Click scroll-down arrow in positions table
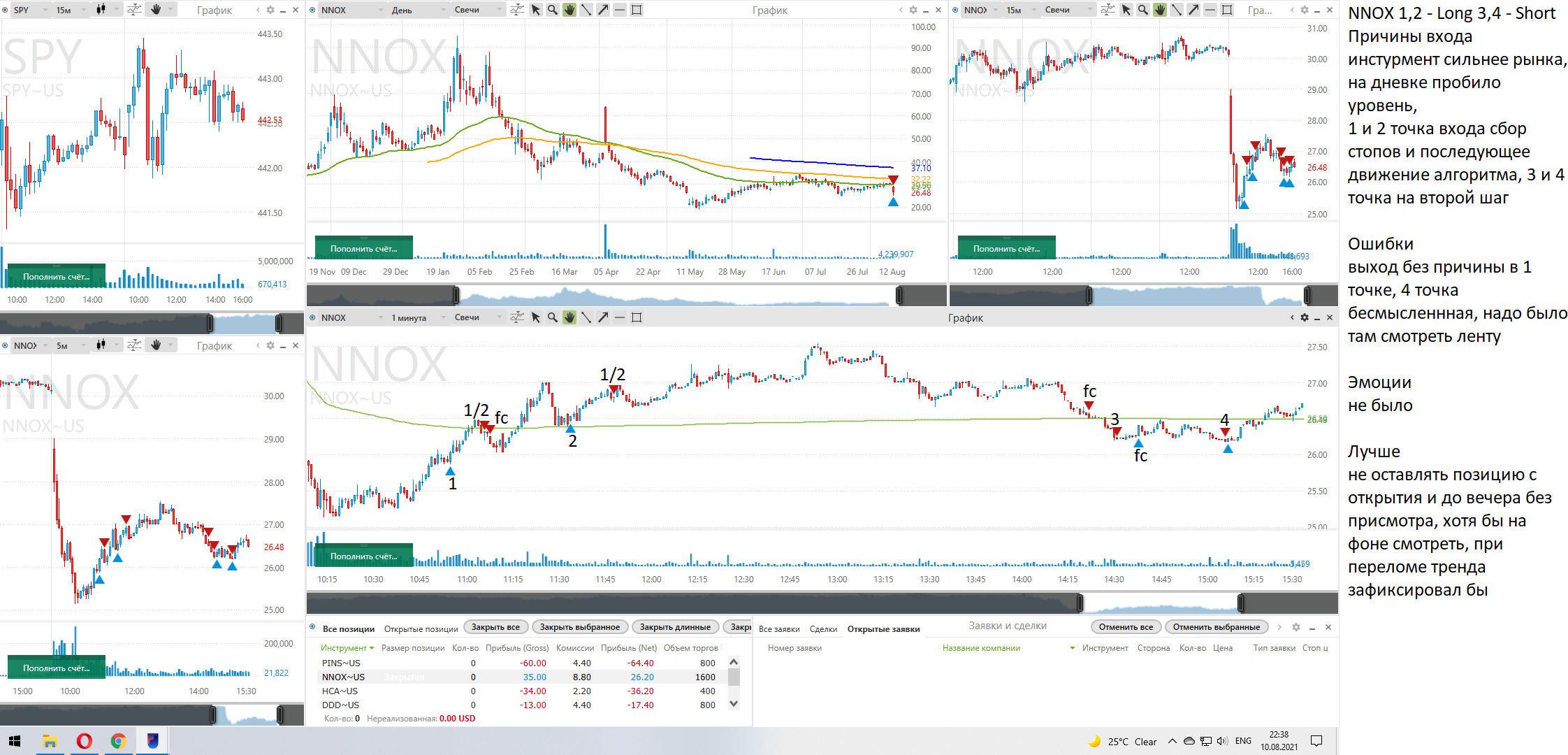Viewport: 1568px width, 755px height. coord(734,704)
